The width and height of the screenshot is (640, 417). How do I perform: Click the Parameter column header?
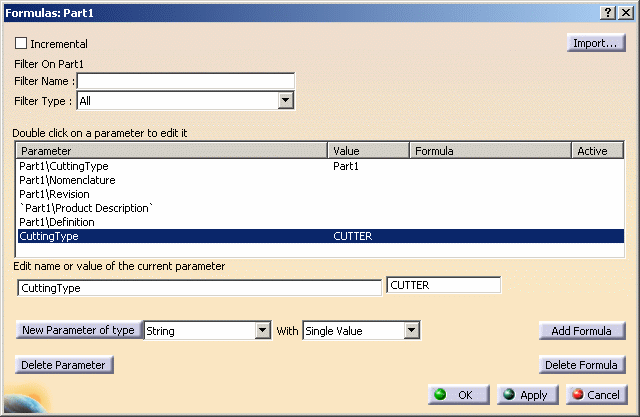click(x=172, y=151)
